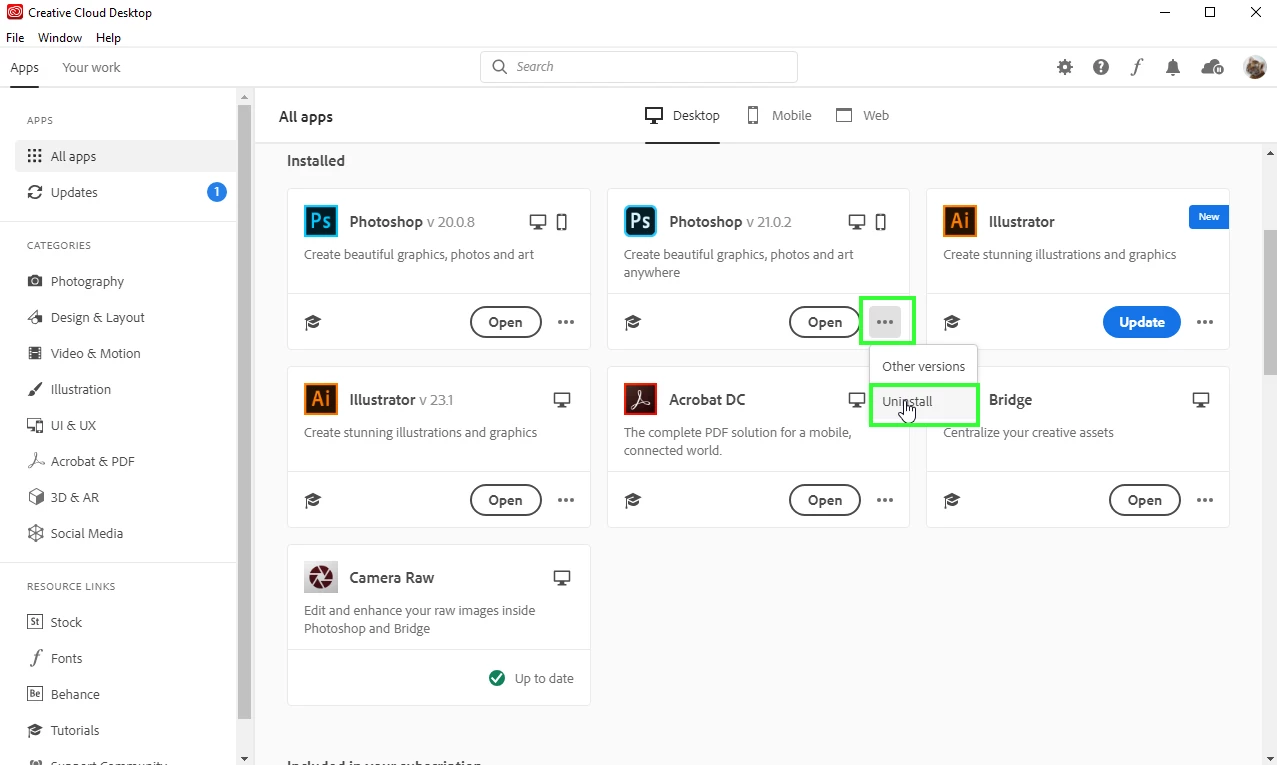The width and height of the screenshot is (1277, 765).
Task: Open more options on Illustrator v 23.1
Action: click(566, 500)
